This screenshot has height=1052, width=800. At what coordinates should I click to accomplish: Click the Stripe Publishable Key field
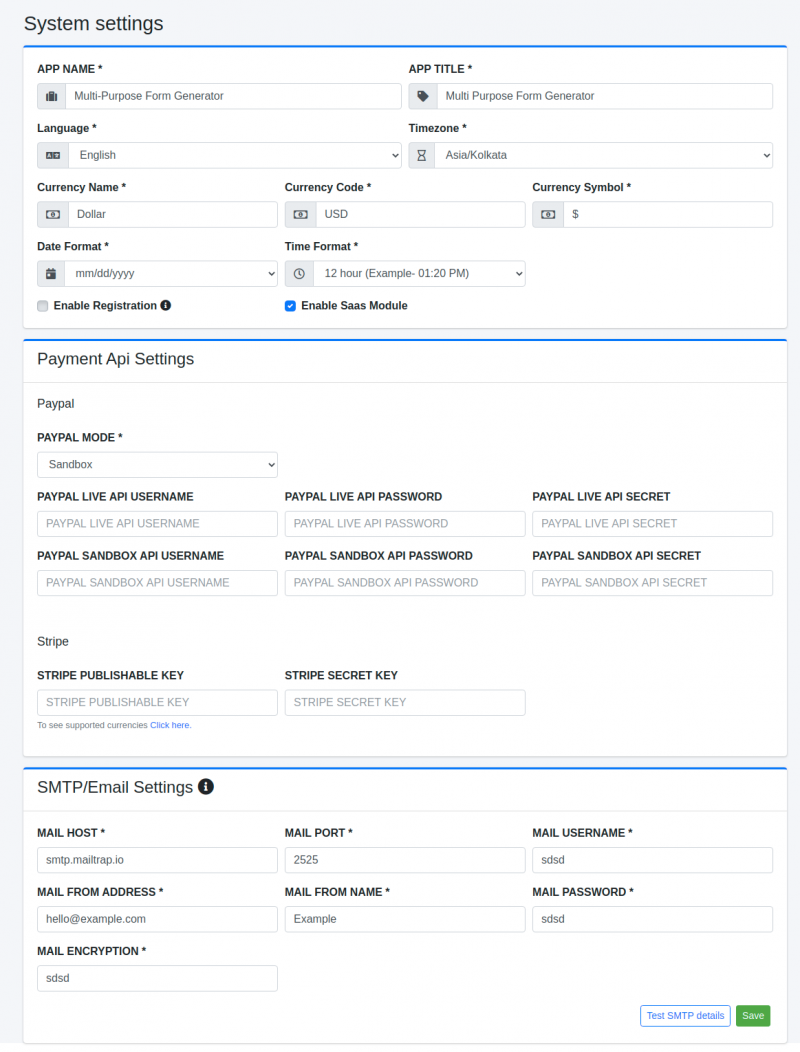pos(158,702)
